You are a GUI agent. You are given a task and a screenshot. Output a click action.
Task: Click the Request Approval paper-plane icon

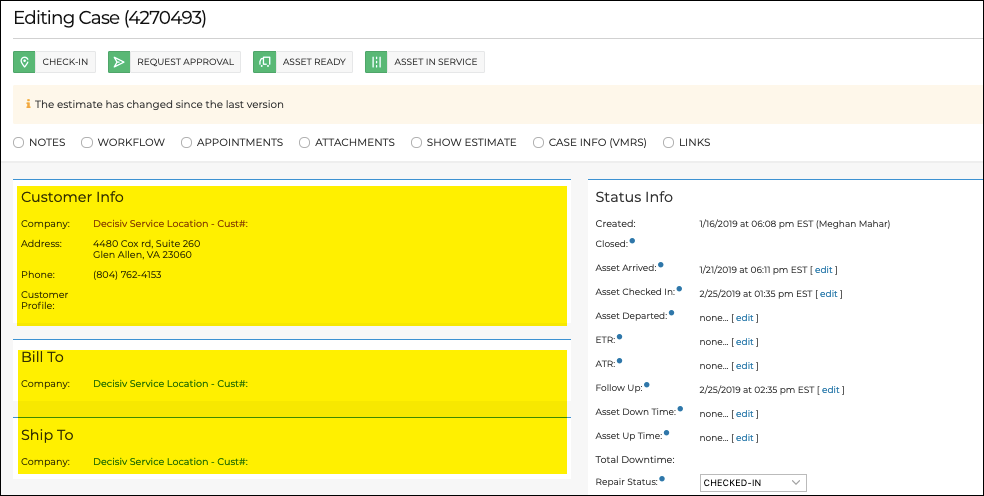(x=119, y=62)
